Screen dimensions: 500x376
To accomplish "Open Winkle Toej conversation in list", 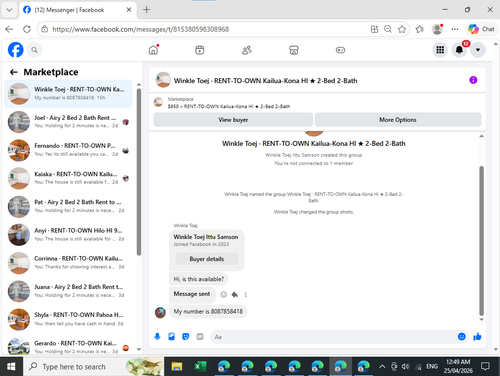I will tap(68, 94).
